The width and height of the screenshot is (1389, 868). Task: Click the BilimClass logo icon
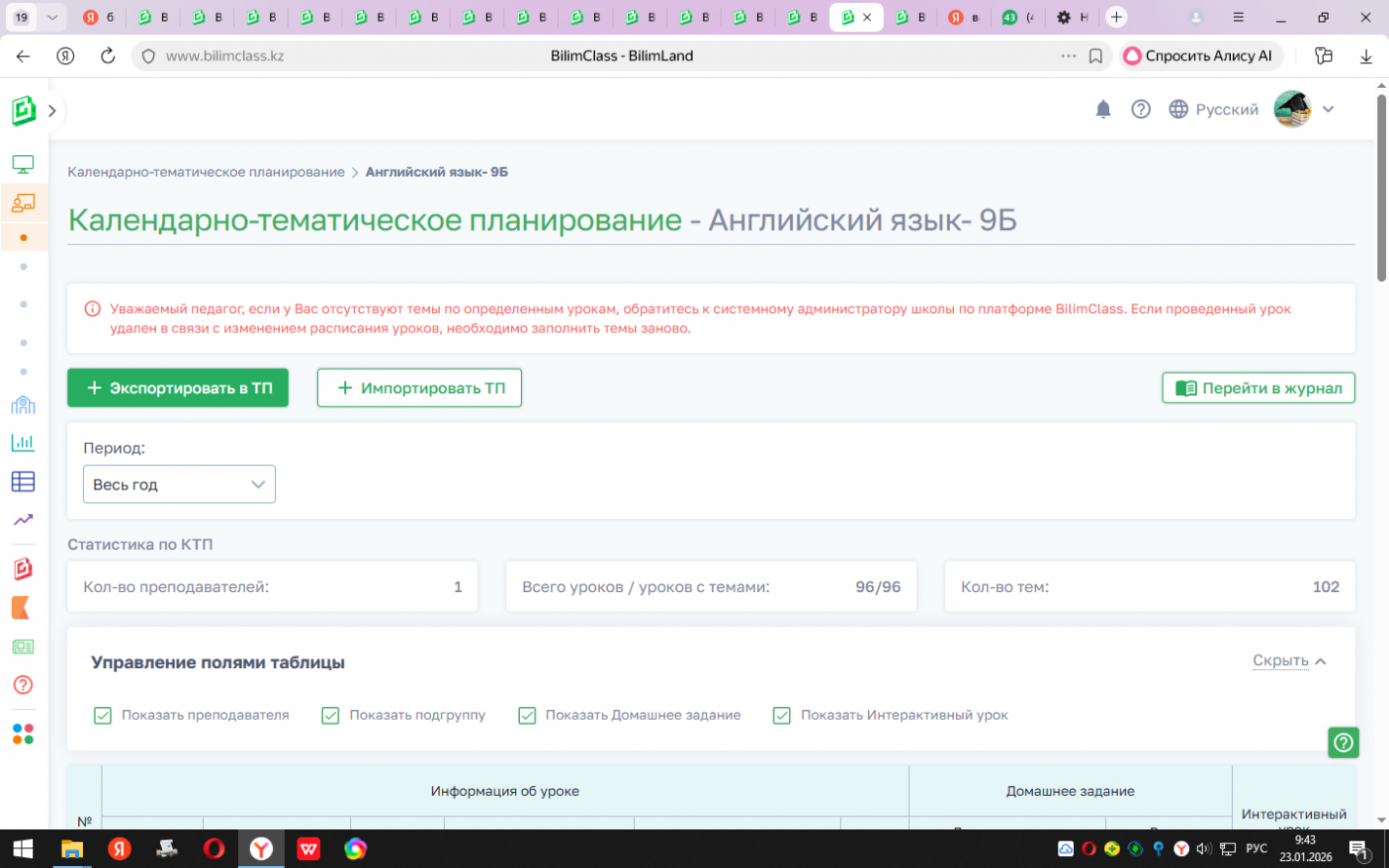tap(23, 110)
